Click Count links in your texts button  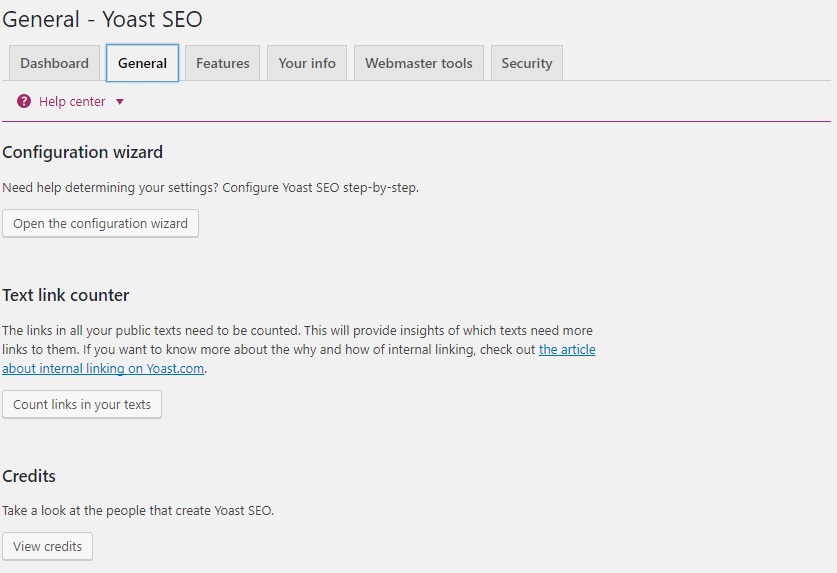(82, 405)
